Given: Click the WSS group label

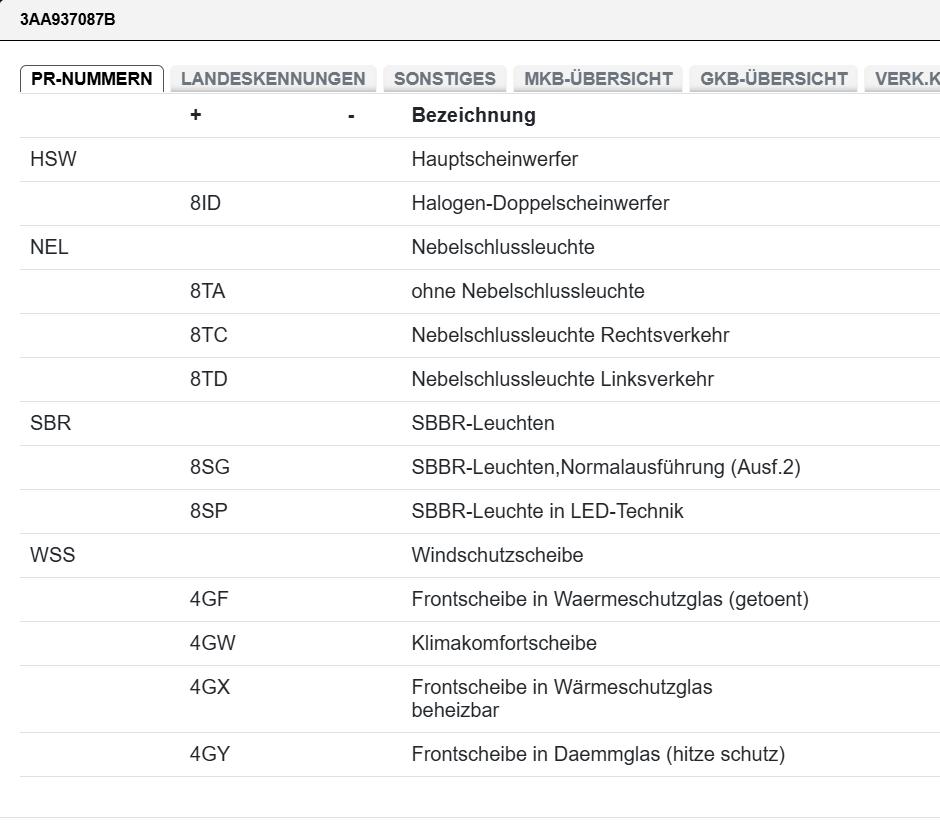Looking at the screenshot, I should [52, 556].
